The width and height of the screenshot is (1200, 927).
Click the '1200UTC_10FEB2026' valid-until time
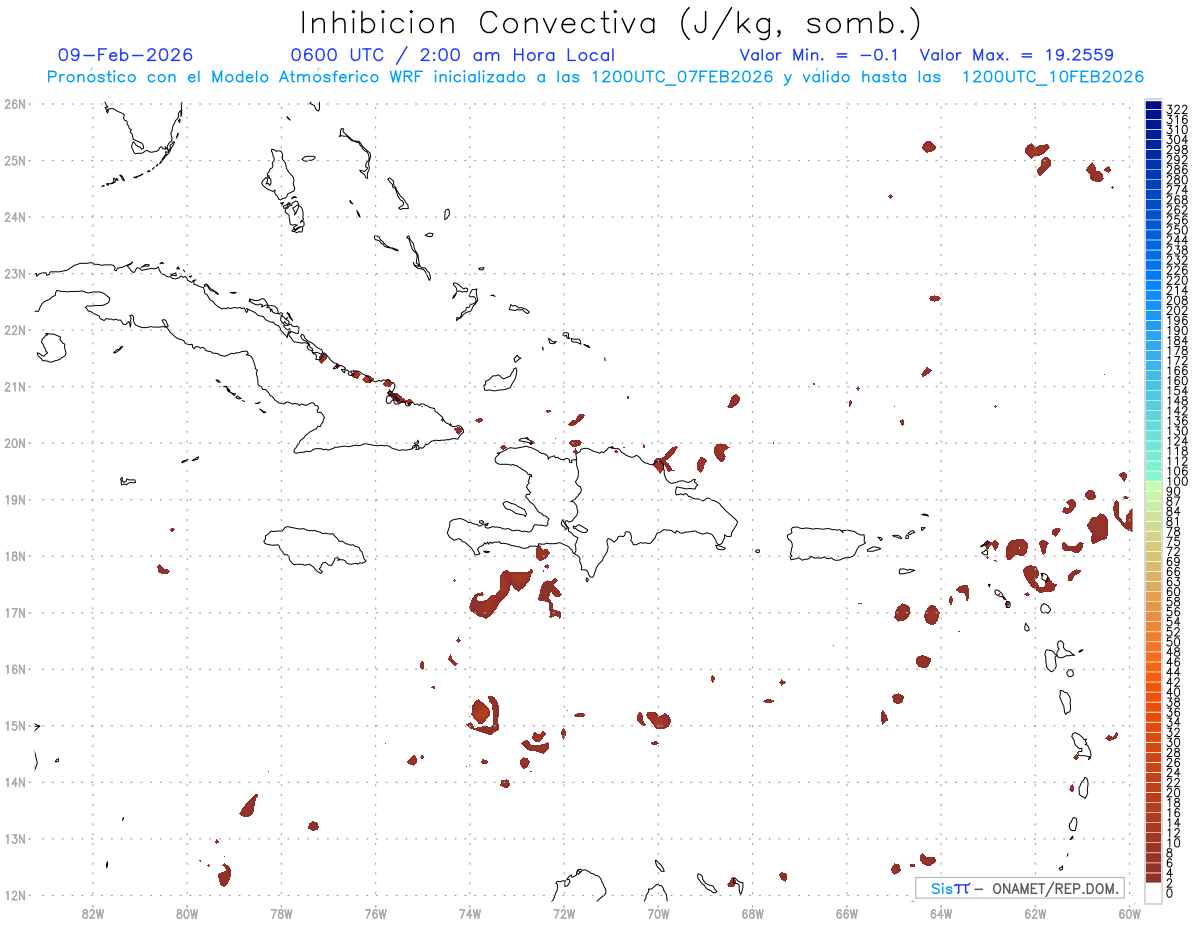(1052, 77)
